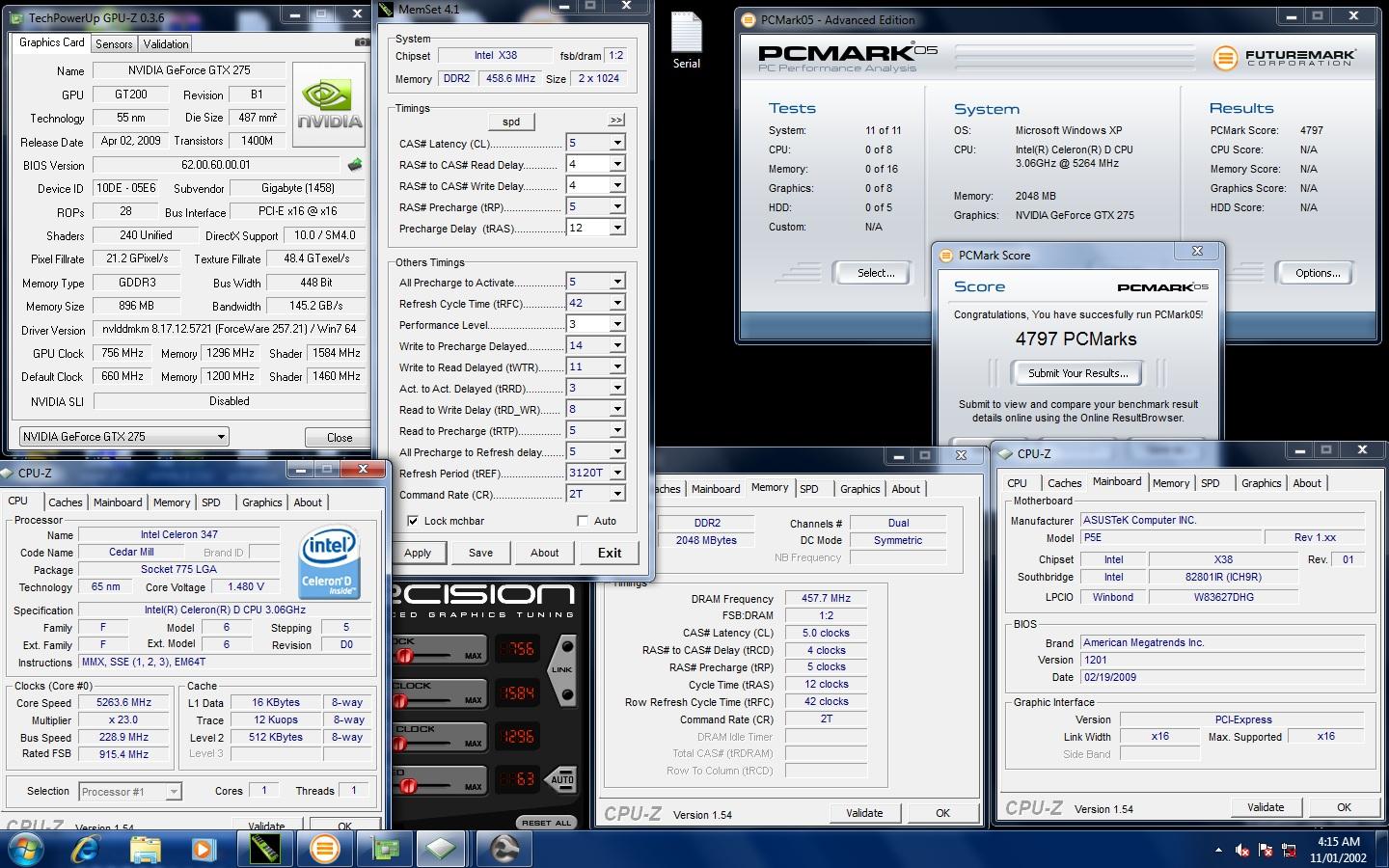The height and width of the screenshot is (868, 1389).
Task: Select Graphics tab in middle CPU-Z window
Action: 860,489
